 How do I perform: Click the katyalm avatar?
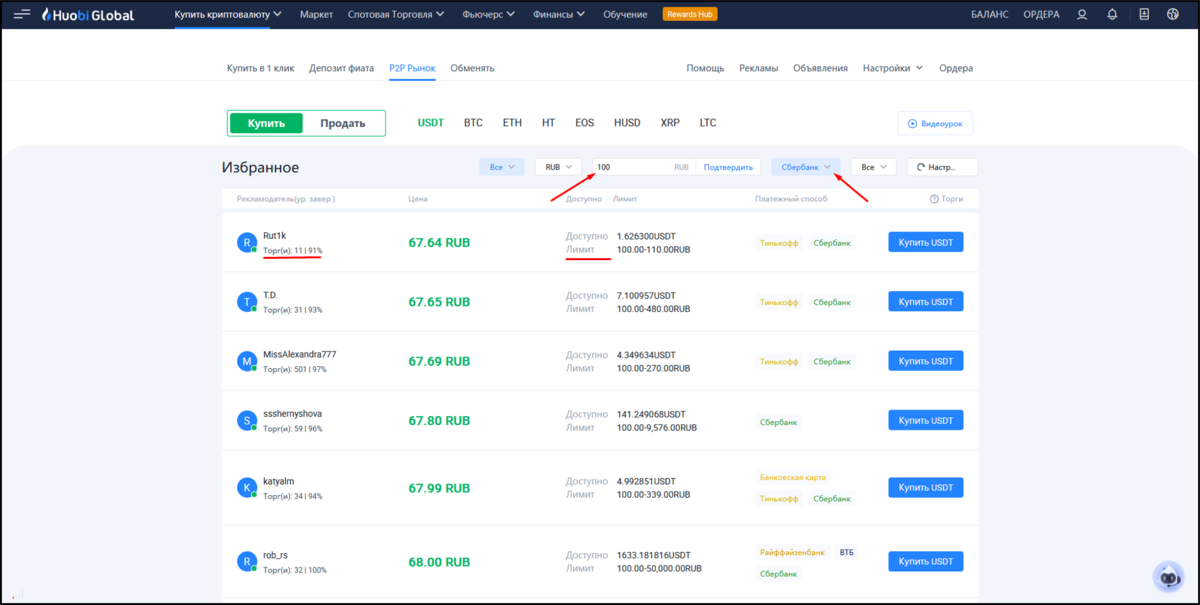pos(246,488)
